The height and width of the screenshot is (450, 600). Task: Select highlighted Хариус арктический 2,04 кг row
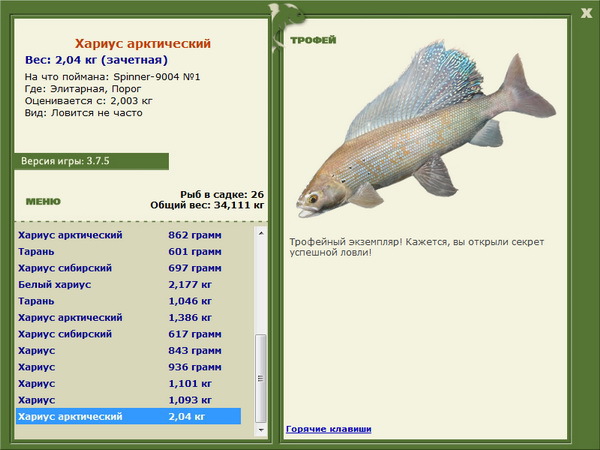pos(128,416)
